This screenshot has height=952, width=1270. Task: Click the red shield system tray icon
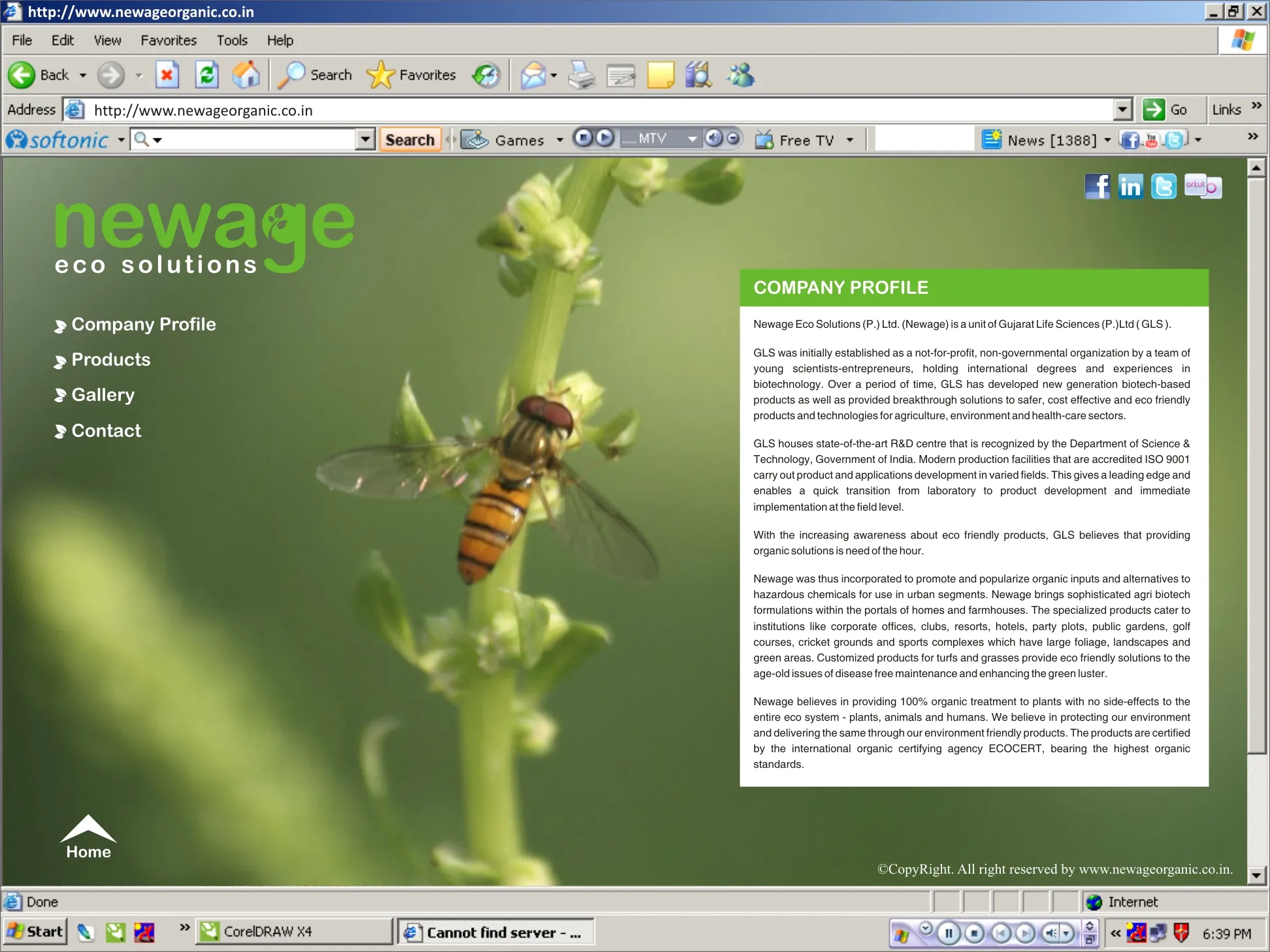[x=1180, y=933]
